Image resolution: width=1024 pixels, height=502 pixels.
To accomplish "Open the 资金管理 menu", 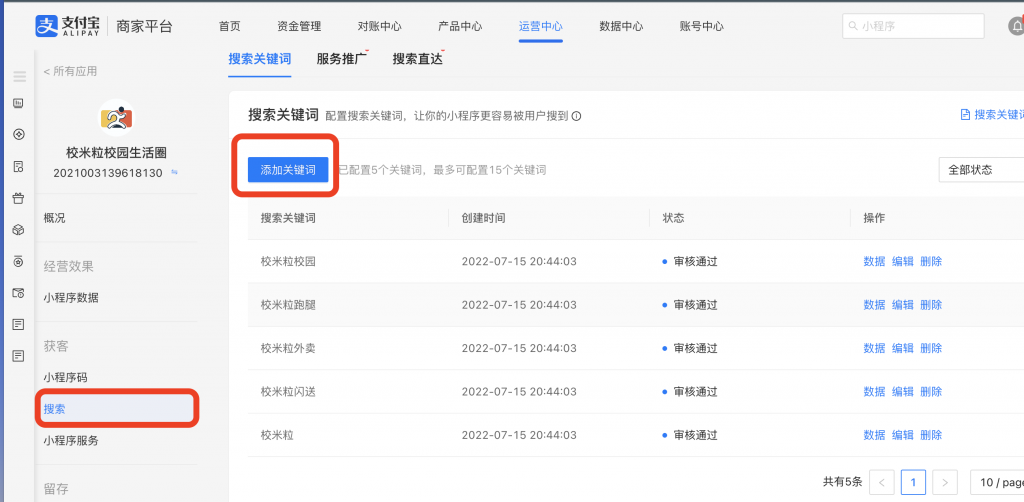I will point(299,27).
